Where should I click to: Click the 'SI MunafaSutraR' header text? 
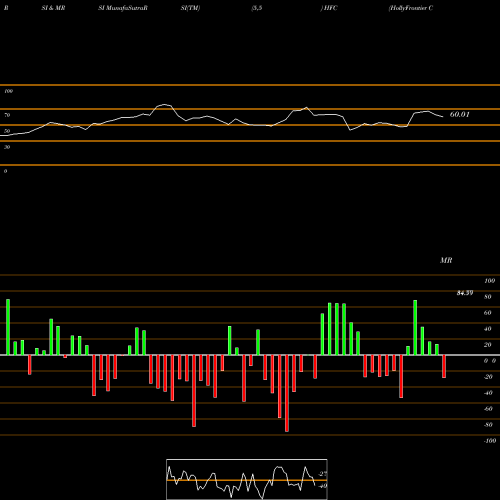click(123, 8)
